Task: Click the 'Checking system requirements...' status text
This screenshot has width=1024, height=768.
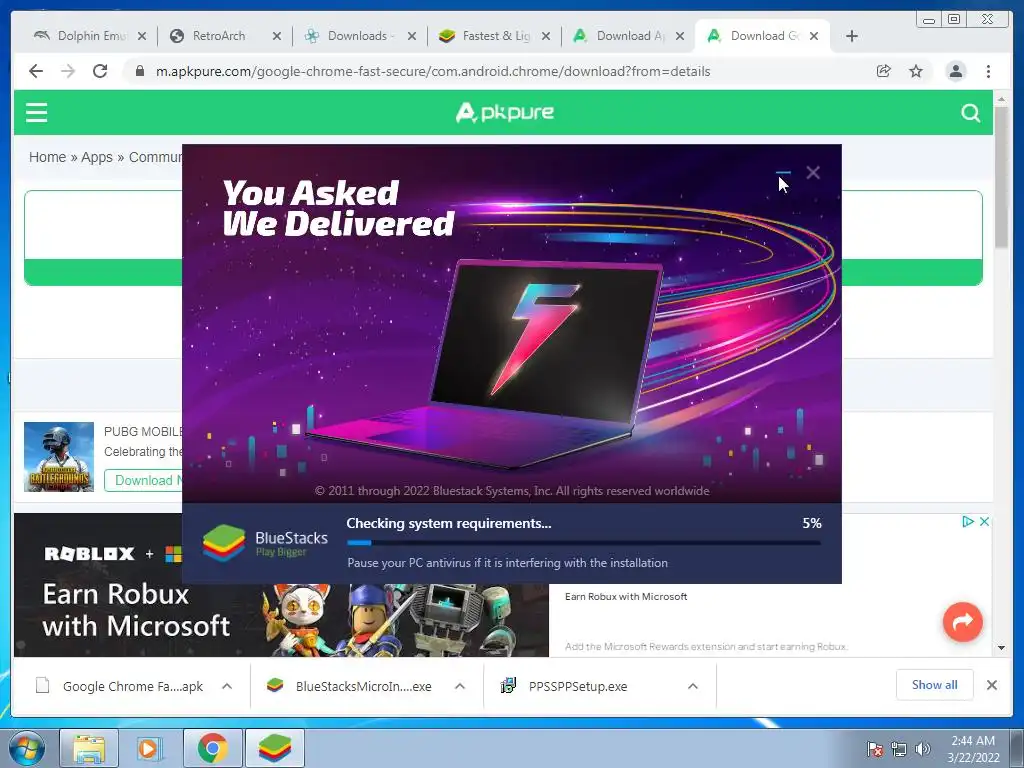Action: point(449,524)
